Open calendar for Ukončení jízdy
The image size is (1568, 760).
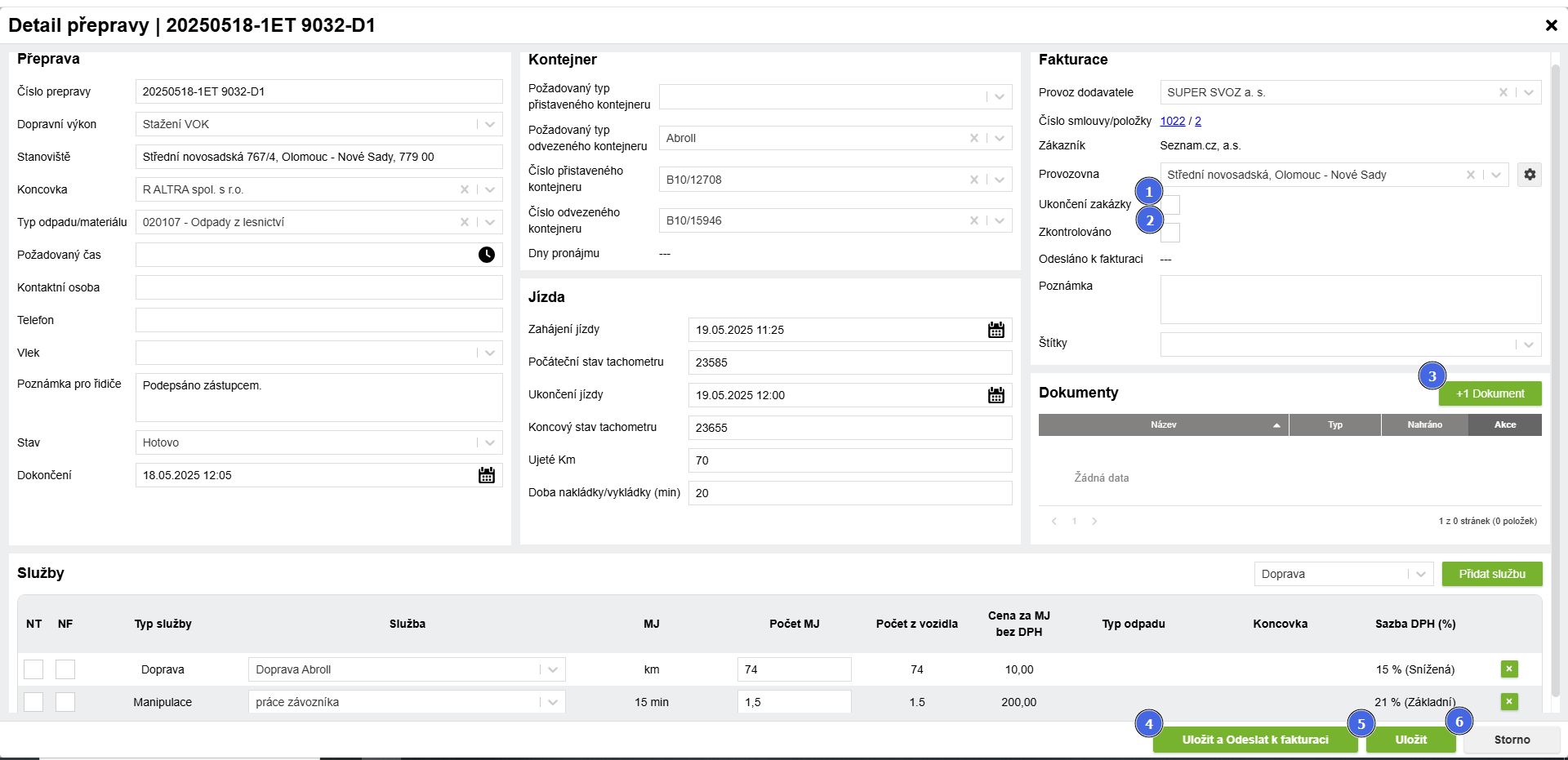click(996, 395)
